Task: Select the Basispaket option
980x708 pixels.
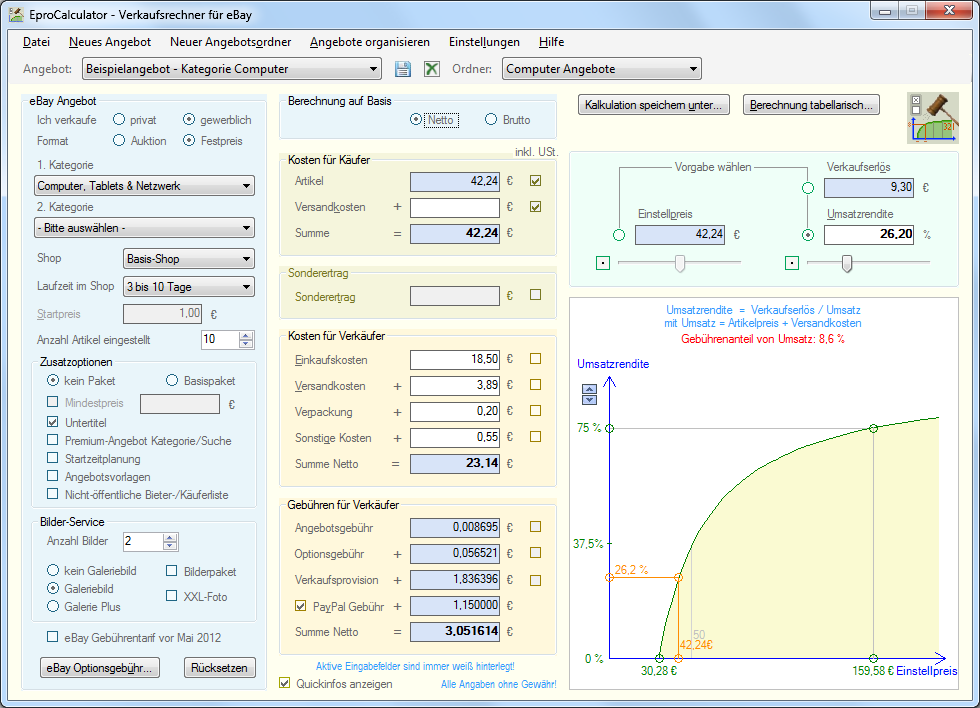Action: [x=172, y=380]
